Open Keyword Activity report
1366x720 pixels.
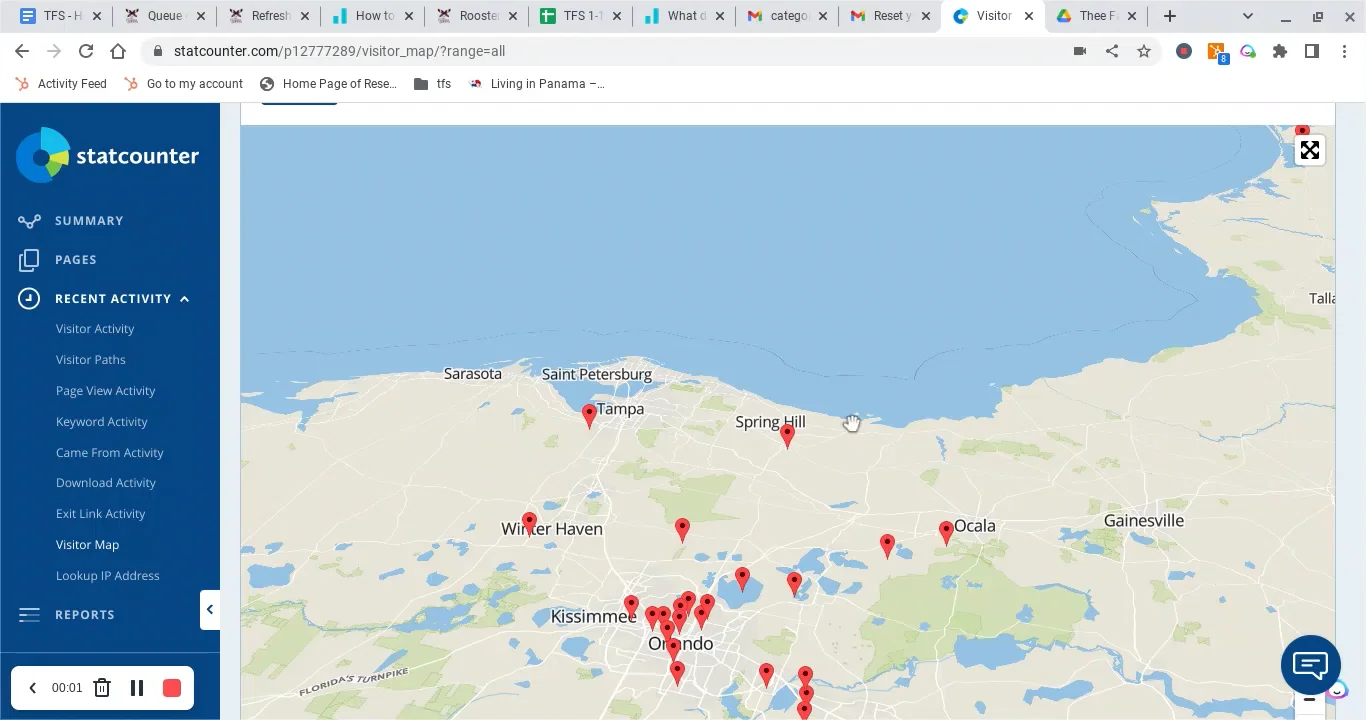tap(102, 422)
